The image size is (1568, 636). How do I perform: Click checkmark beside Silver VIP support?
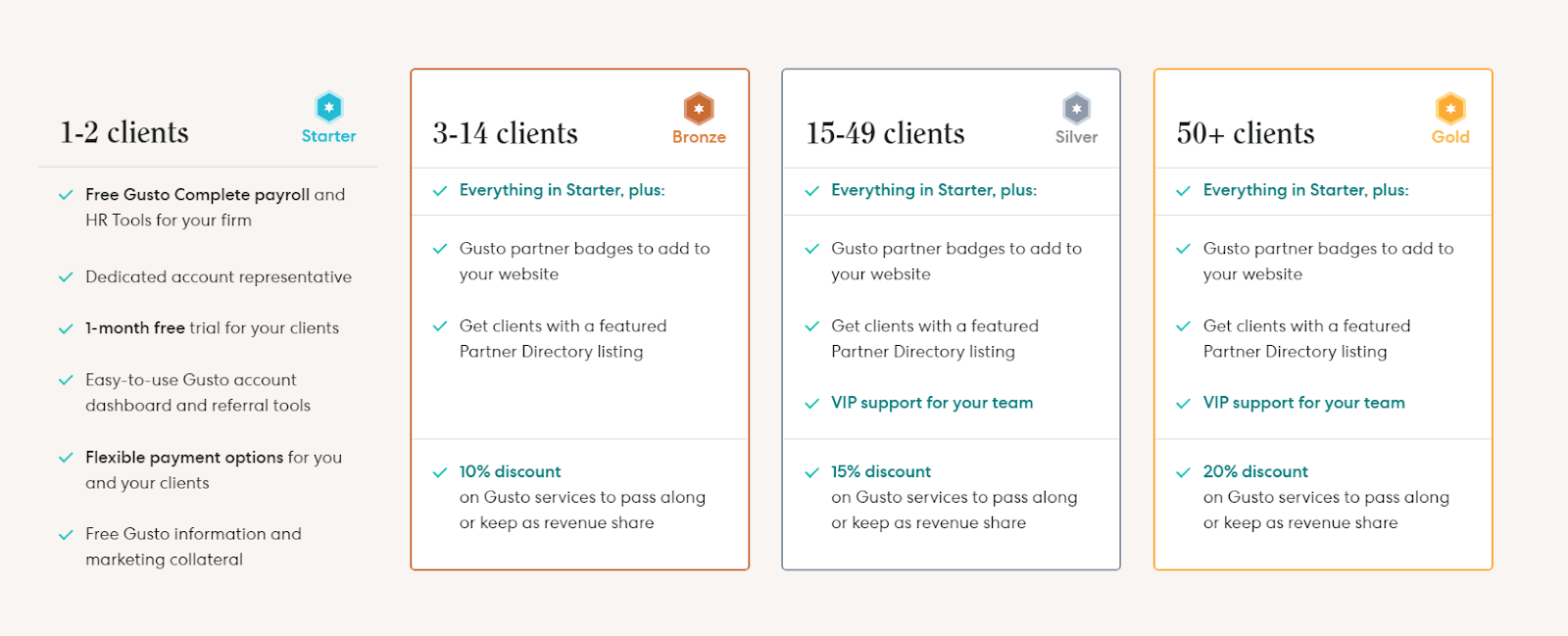[x=811, y=404]
